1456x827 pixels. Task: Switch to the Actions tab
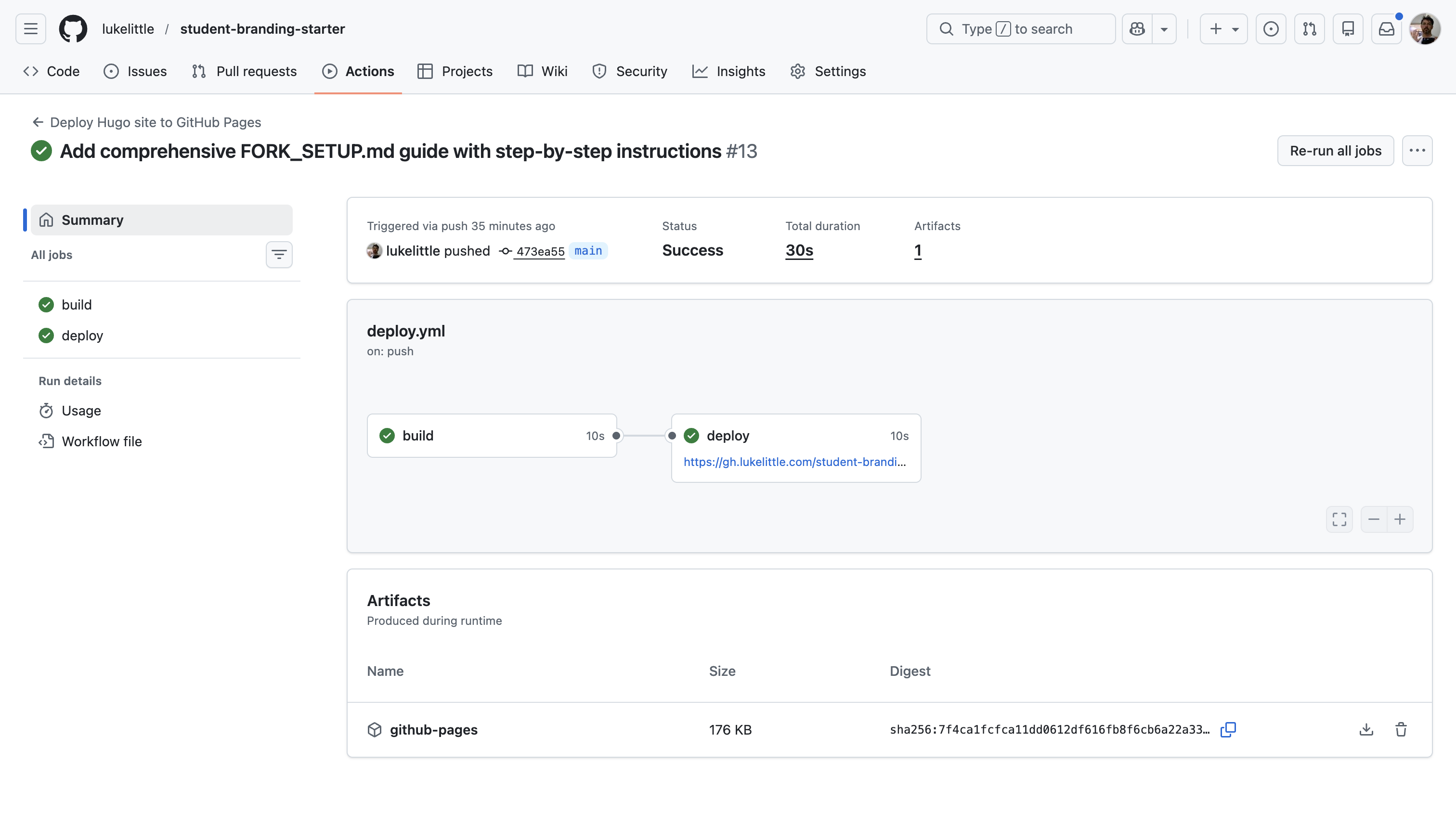pyautogui.click(x=358, y=71)
